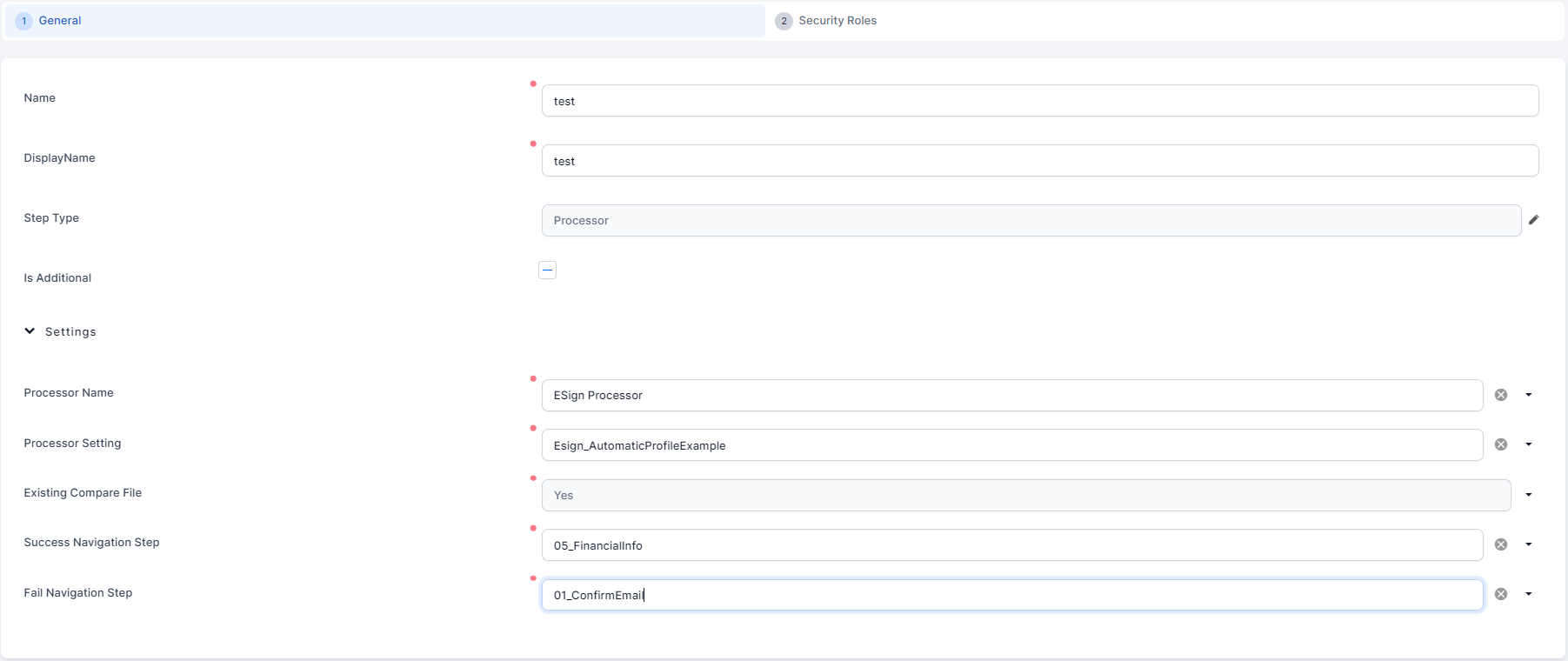Collapse the Settings section

click(x=30, y=331)
